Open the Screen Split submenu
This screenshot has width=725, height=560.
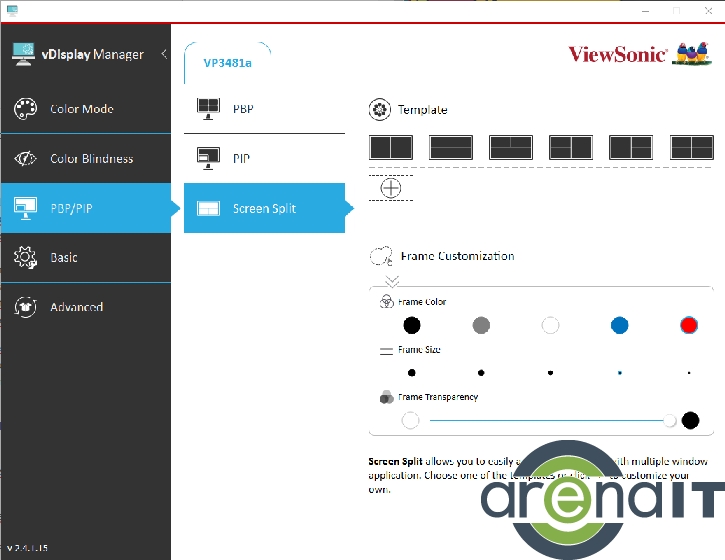coord(264,208)
